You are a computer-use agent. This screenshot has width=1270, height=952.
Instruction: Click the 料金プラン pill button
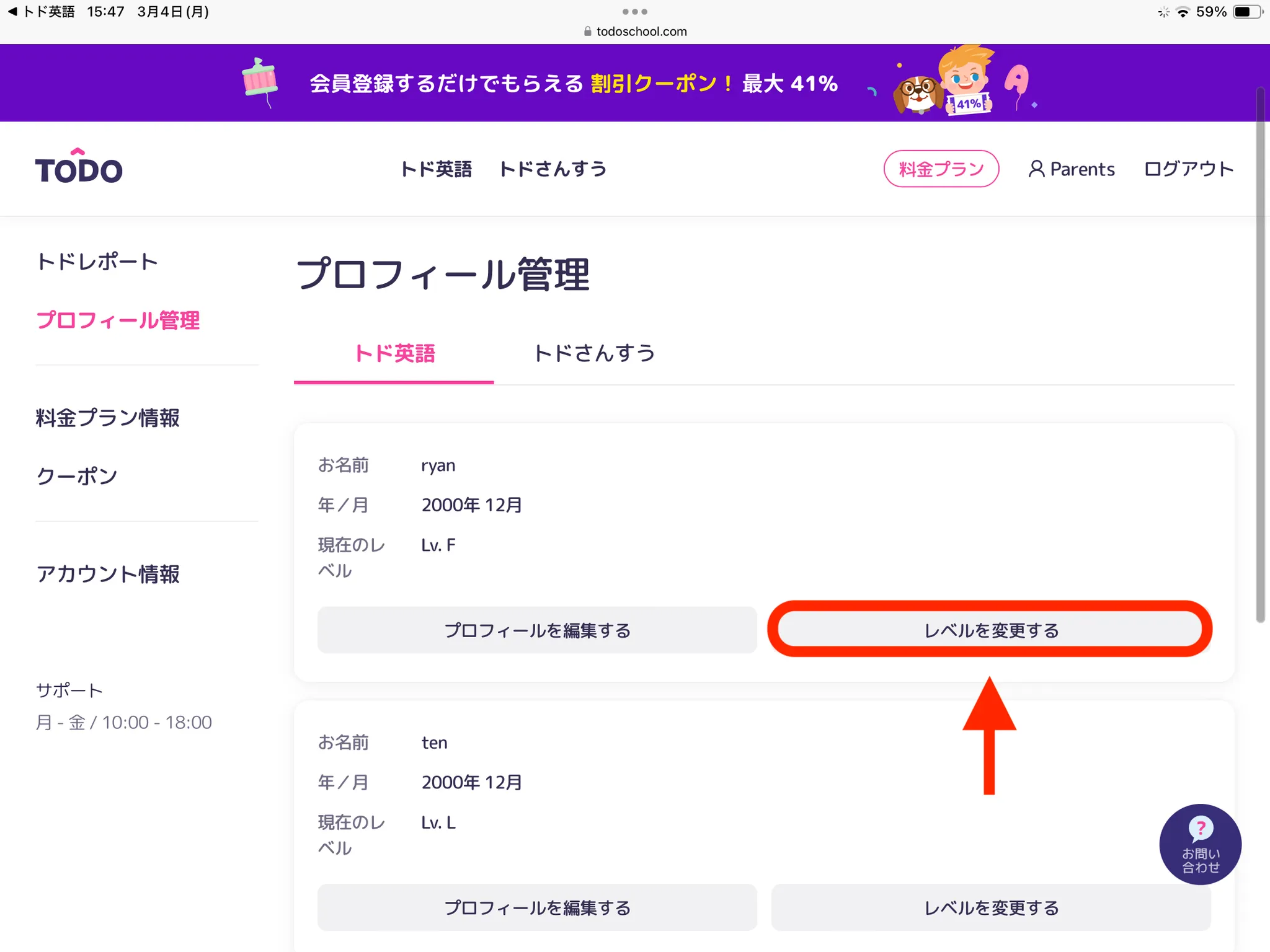click(941, 169)
